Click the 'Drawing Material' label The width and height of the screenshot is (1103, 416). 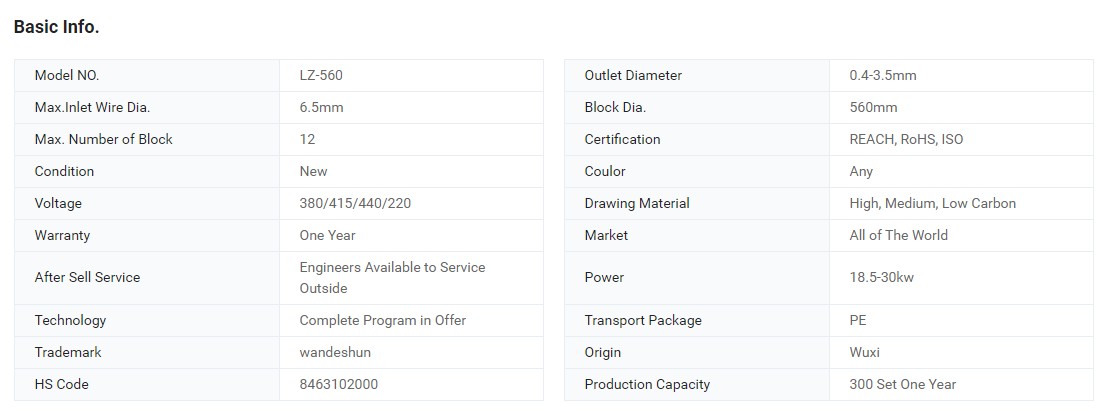(x=637, y=203)
